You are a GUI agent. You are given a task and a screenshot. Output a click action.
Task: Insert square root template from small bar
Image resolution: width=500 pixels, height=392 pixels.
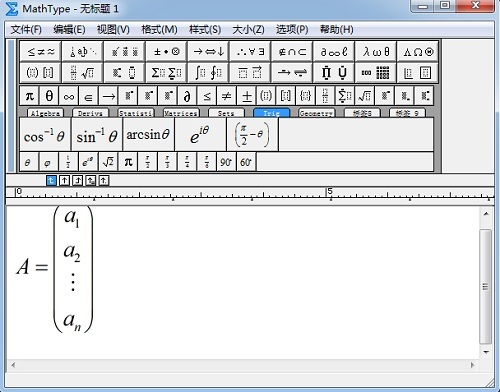tap(365, 96)
